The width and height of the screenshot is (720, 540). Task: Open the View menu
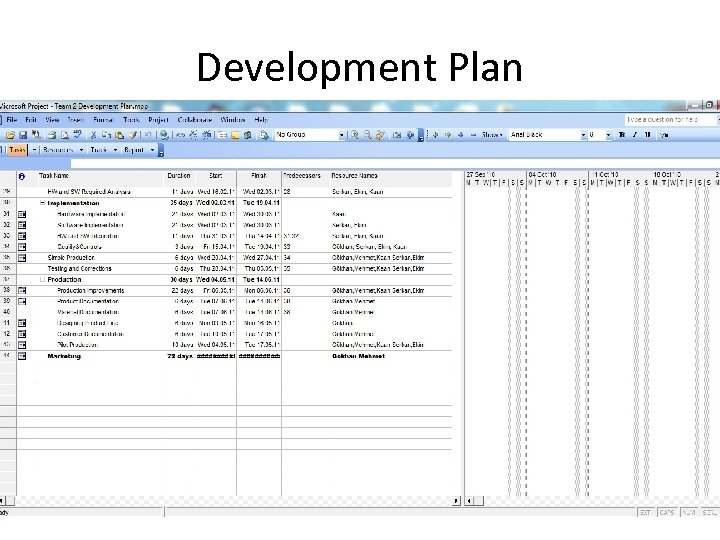click(x=52, y=120)
